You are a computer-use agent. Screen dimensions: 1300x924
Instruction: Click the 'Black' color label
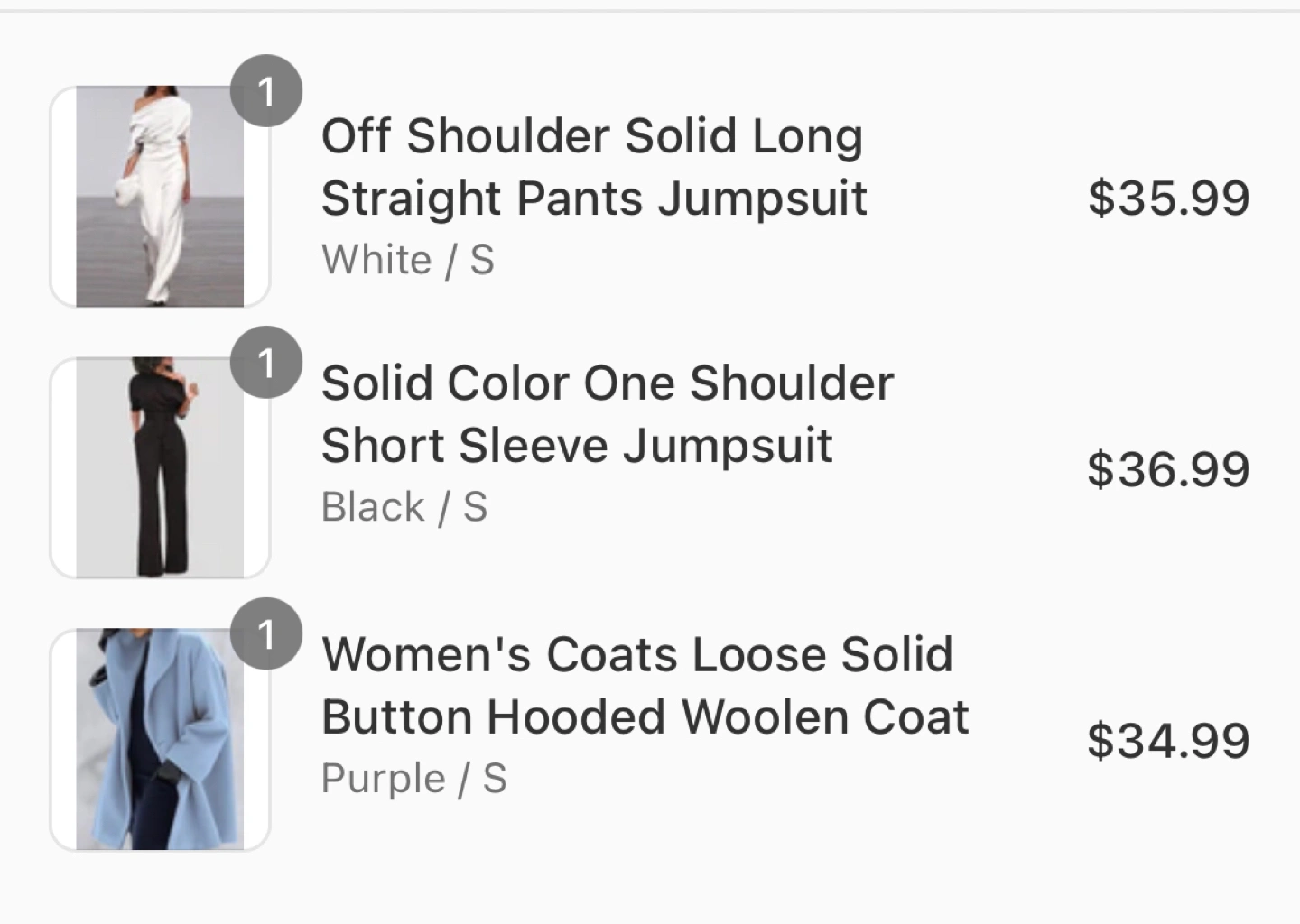click(373, 507)
